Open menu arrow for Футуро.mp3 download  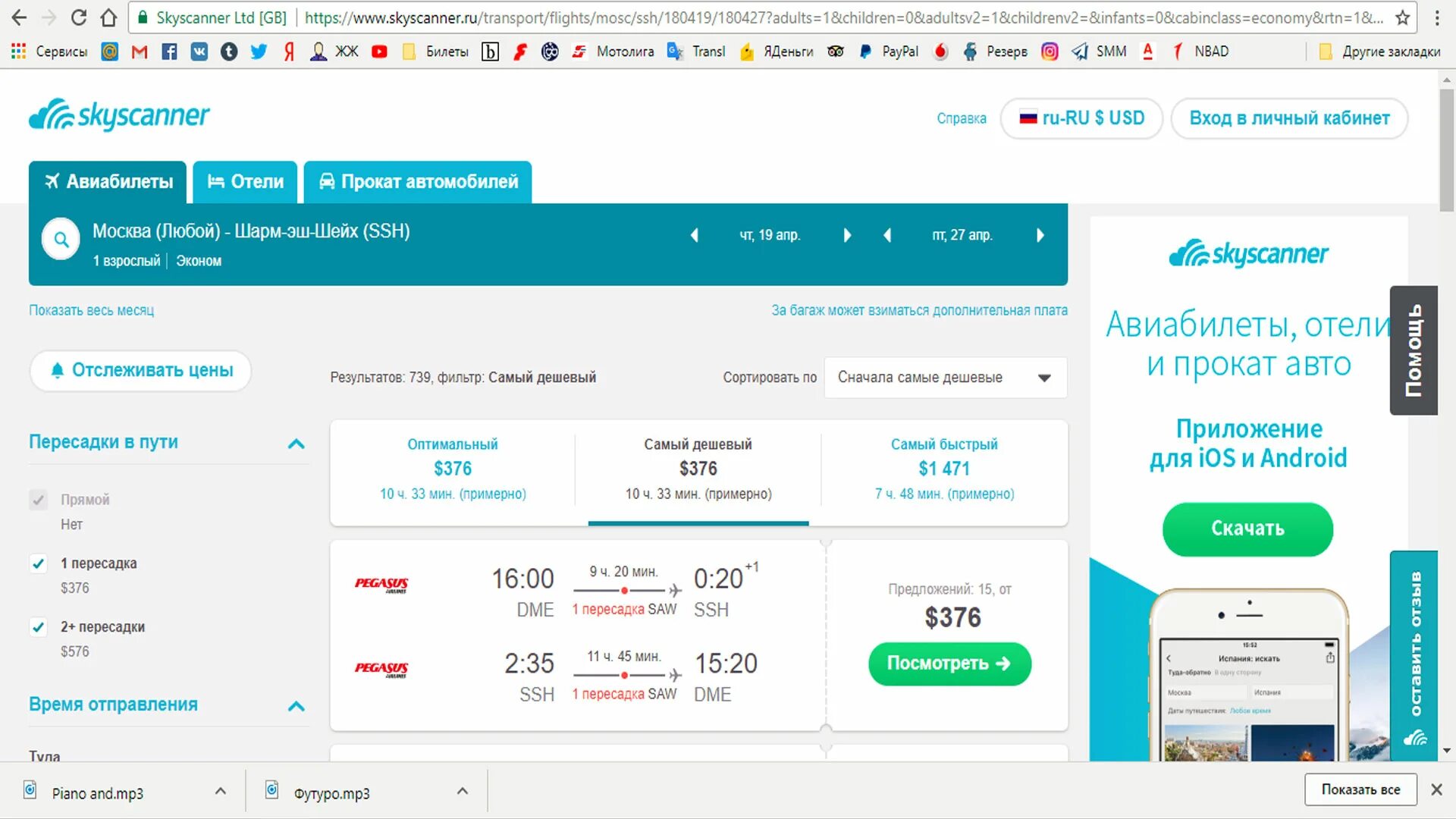point(463,791)
